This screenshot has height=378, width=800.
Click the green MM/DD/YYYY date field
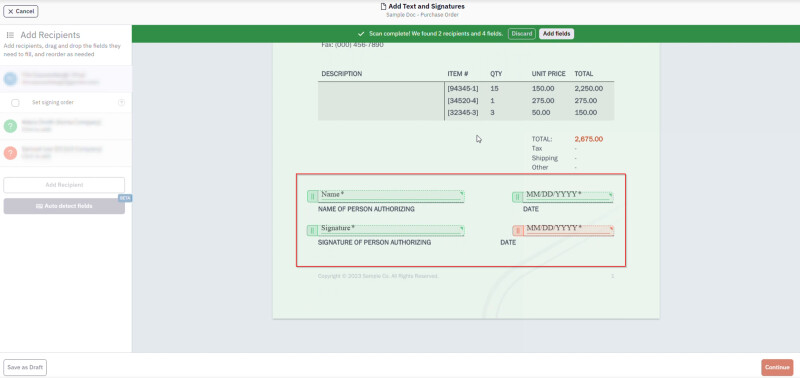pyautogui.click(x=568, y=196)
